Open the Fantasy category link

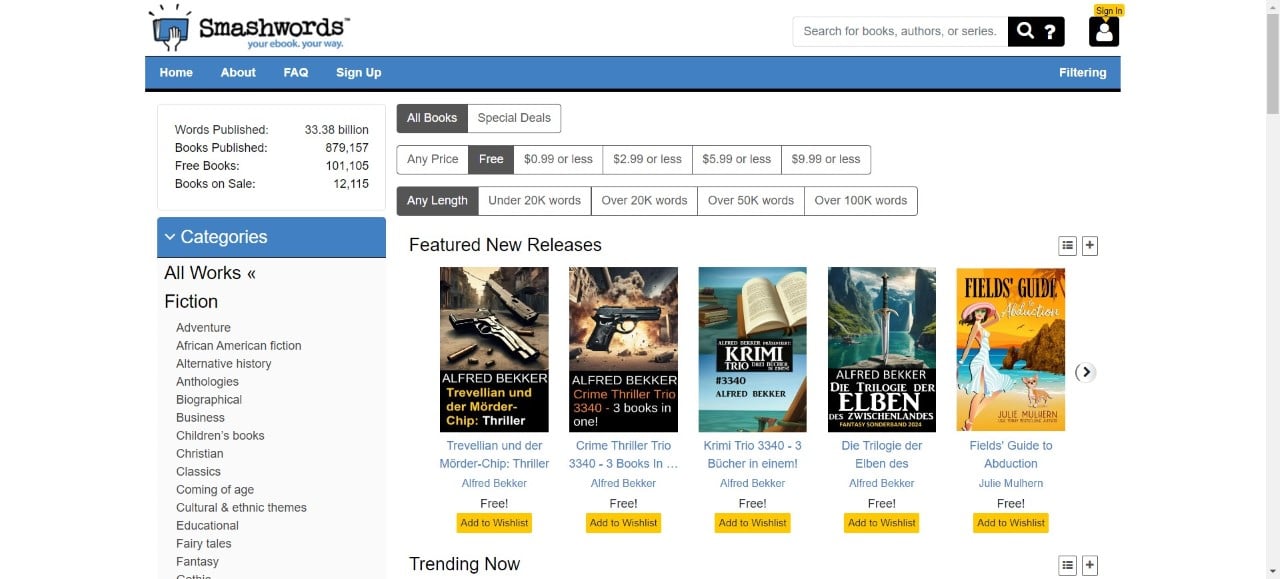tap(197, 561)
